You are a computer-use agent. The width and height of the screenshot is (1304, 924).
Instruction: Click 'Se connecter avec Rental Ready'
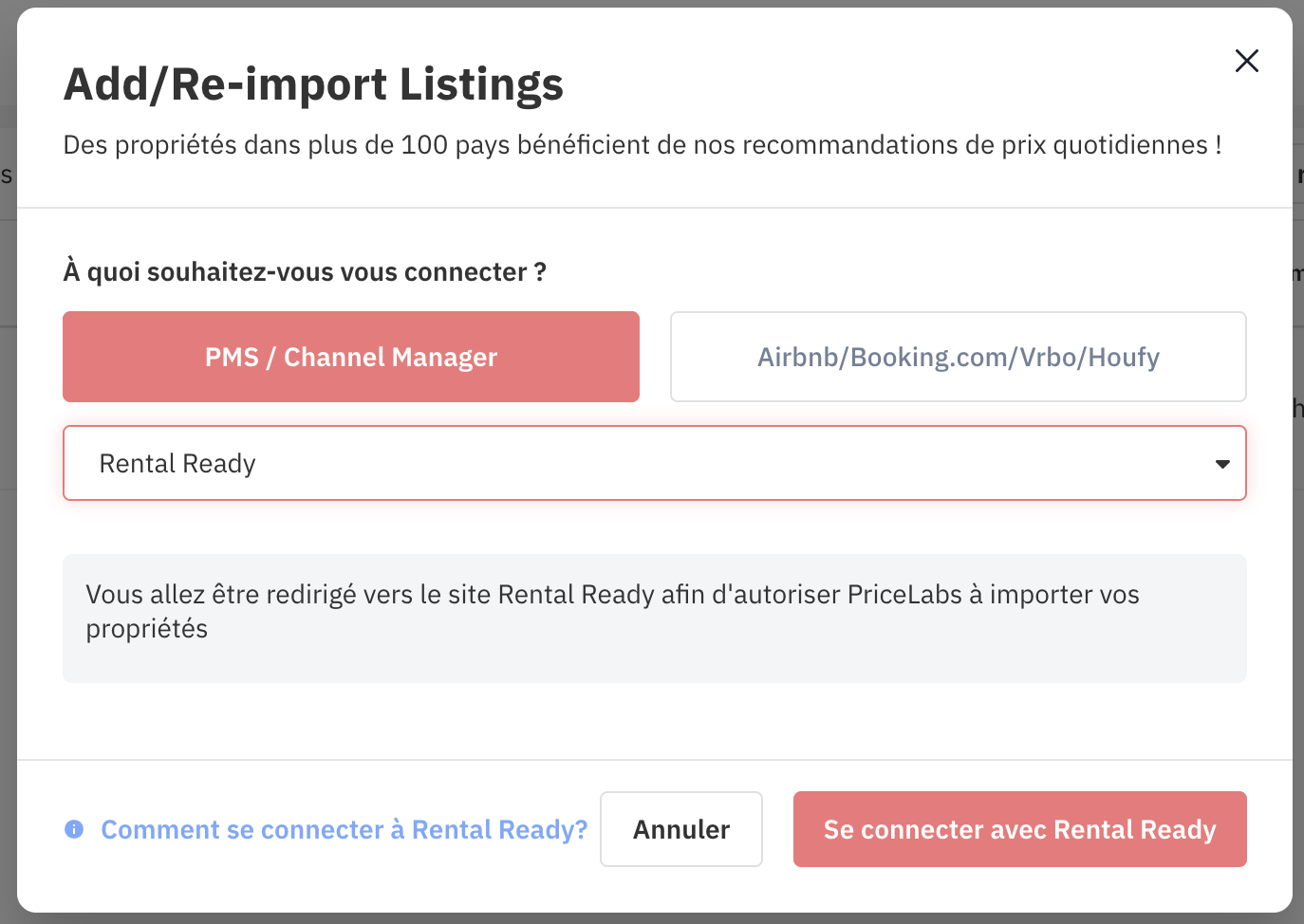click(x=1019, y=829)
